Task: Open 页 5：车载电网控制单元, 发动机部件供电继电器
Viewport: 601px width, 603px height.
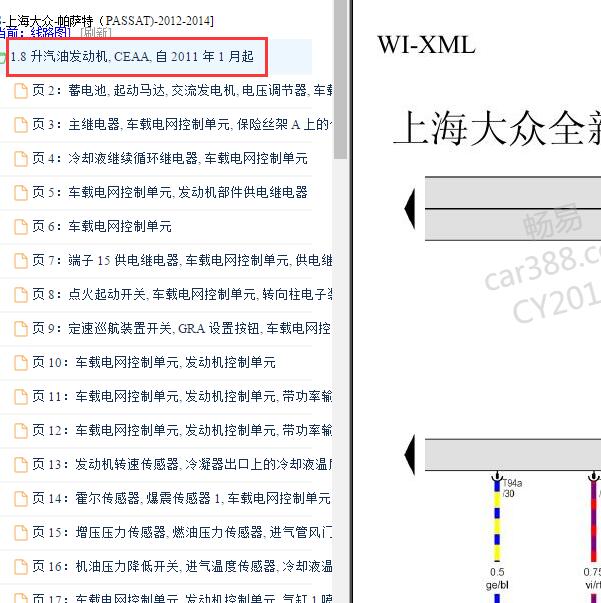Action: click(170, 192)
